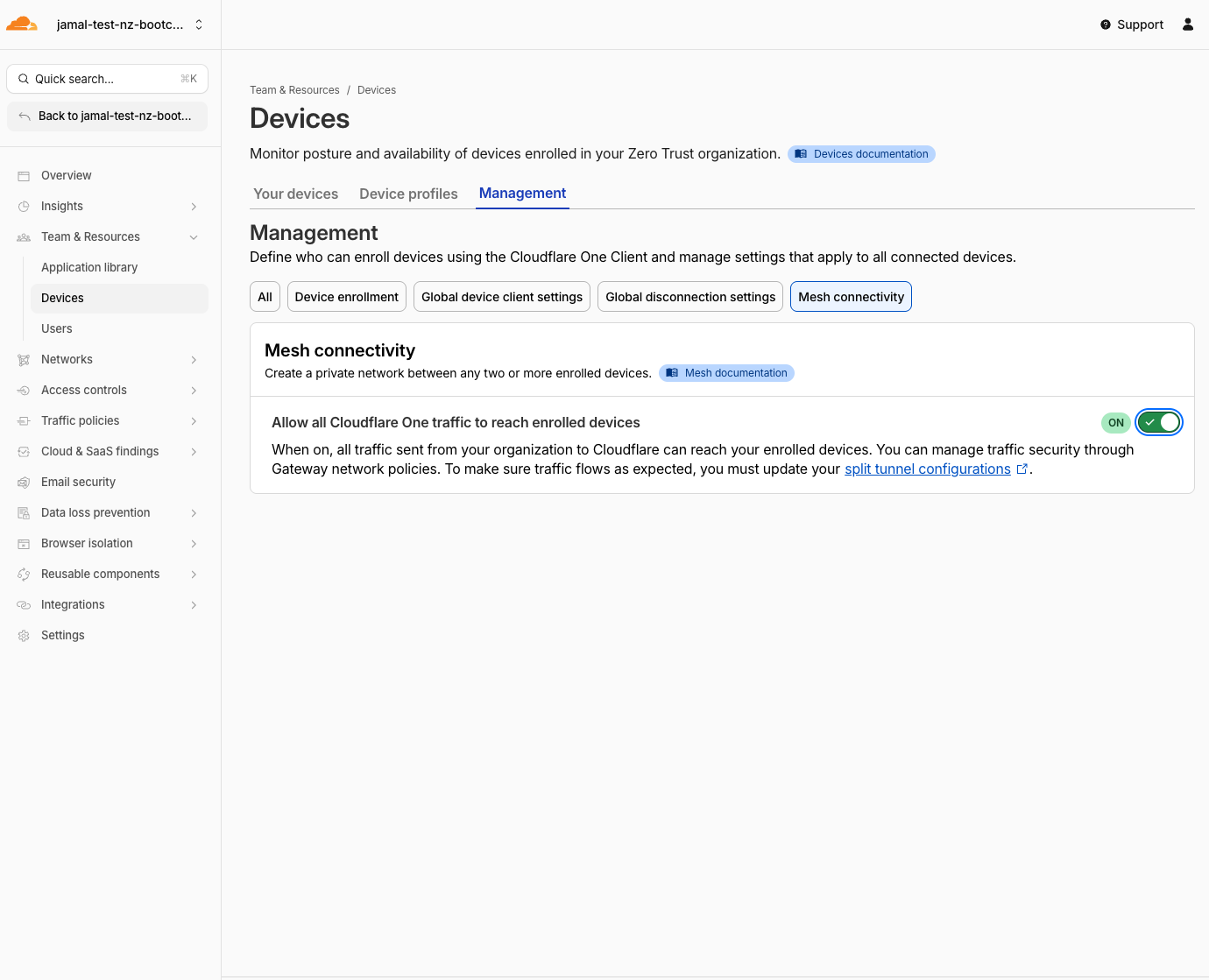This screenshot has width=1209, height=980.
Task: Click the back arrow icon in sidebar
Action: click(25, 116)
